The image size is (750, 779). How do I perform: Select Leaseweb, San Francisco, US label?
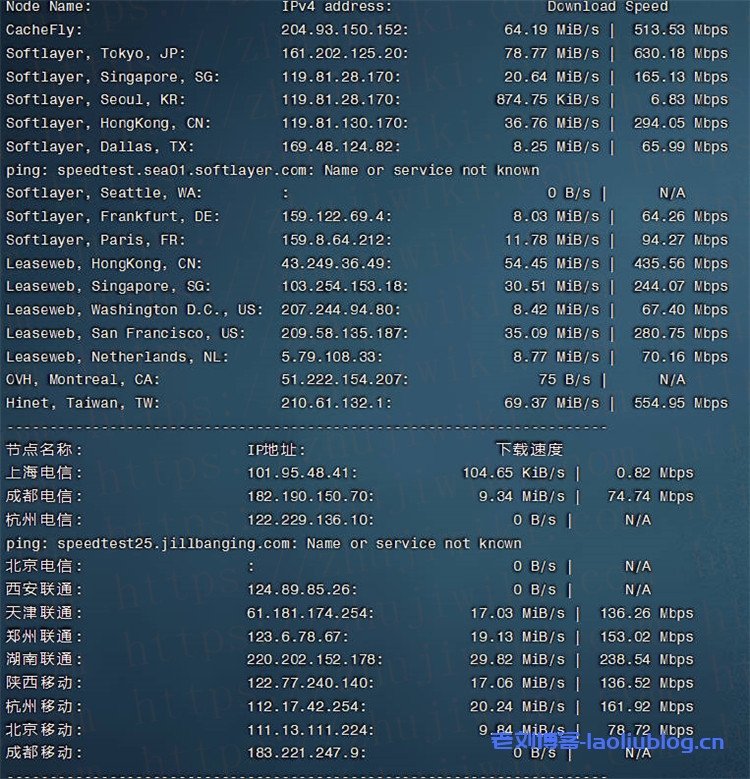click(x=126, y=333)
